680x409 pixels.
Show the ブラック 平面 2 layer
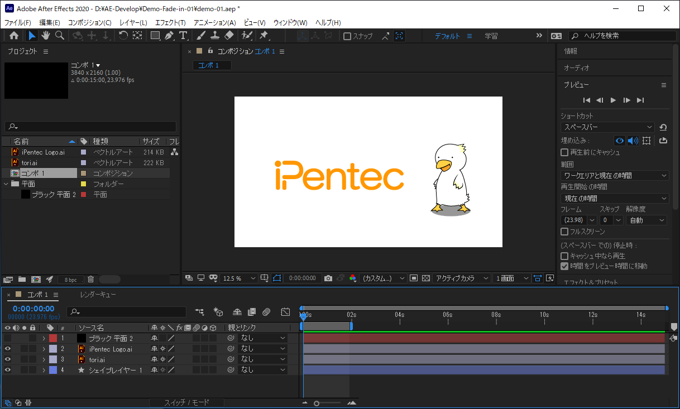(x=7, y=338)
